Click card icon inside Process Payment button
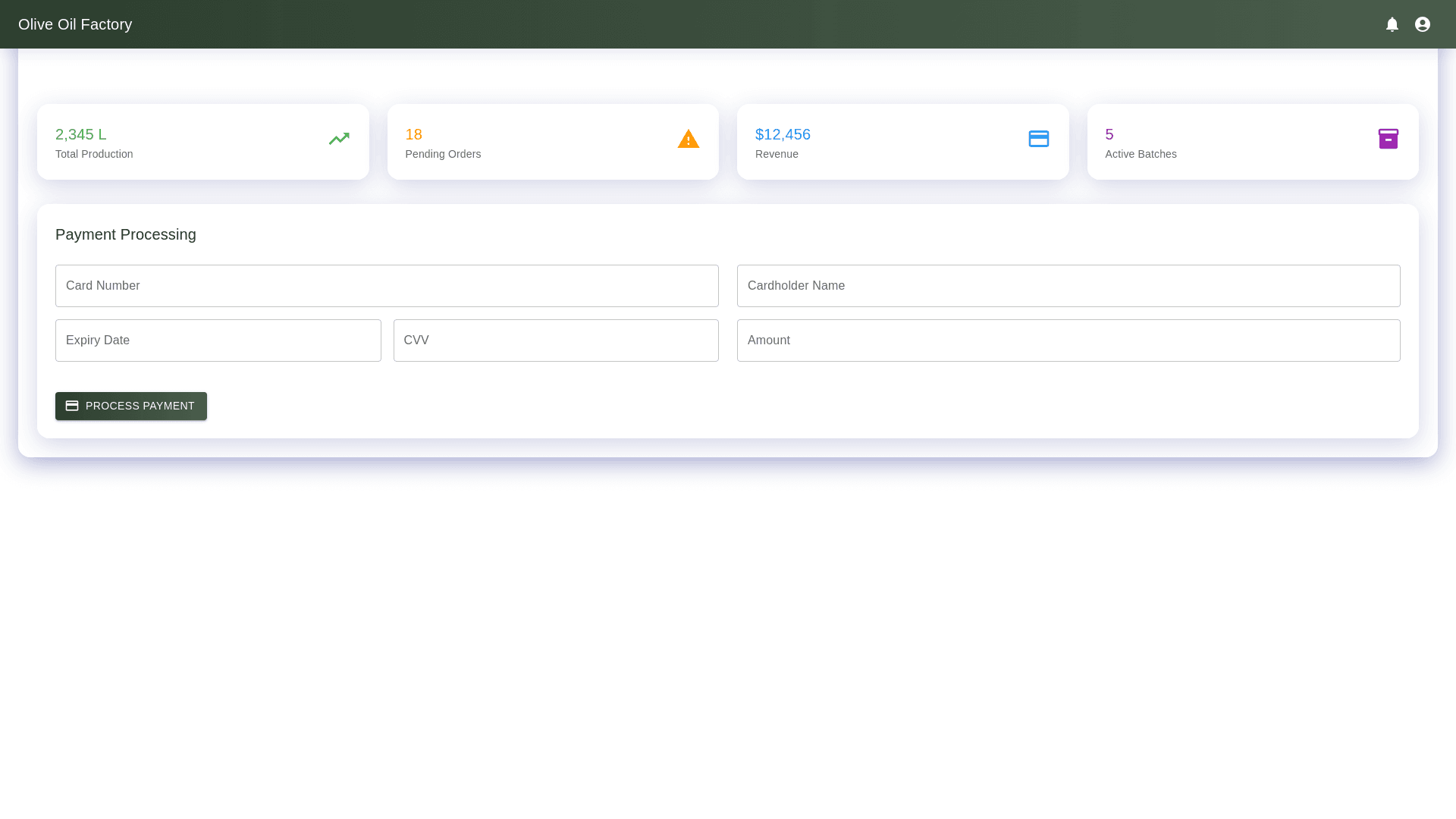This screenshot has width=1456, height=819. pos(72,406)
